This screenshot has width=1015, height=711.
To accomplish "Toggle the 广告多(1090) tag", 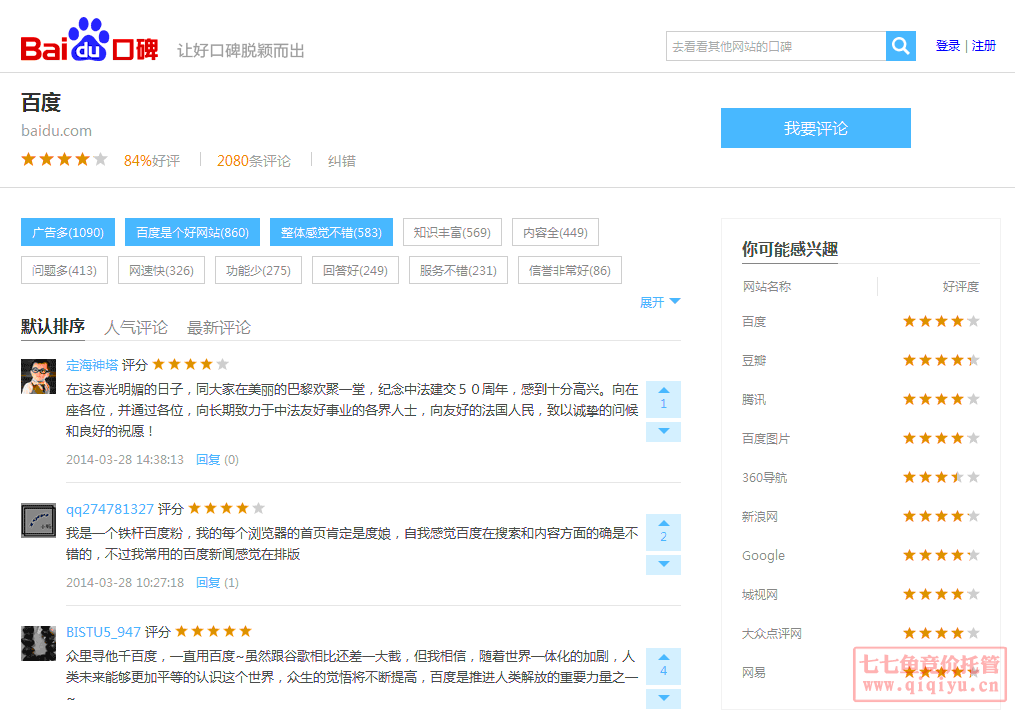I will [x=68, y=232].
